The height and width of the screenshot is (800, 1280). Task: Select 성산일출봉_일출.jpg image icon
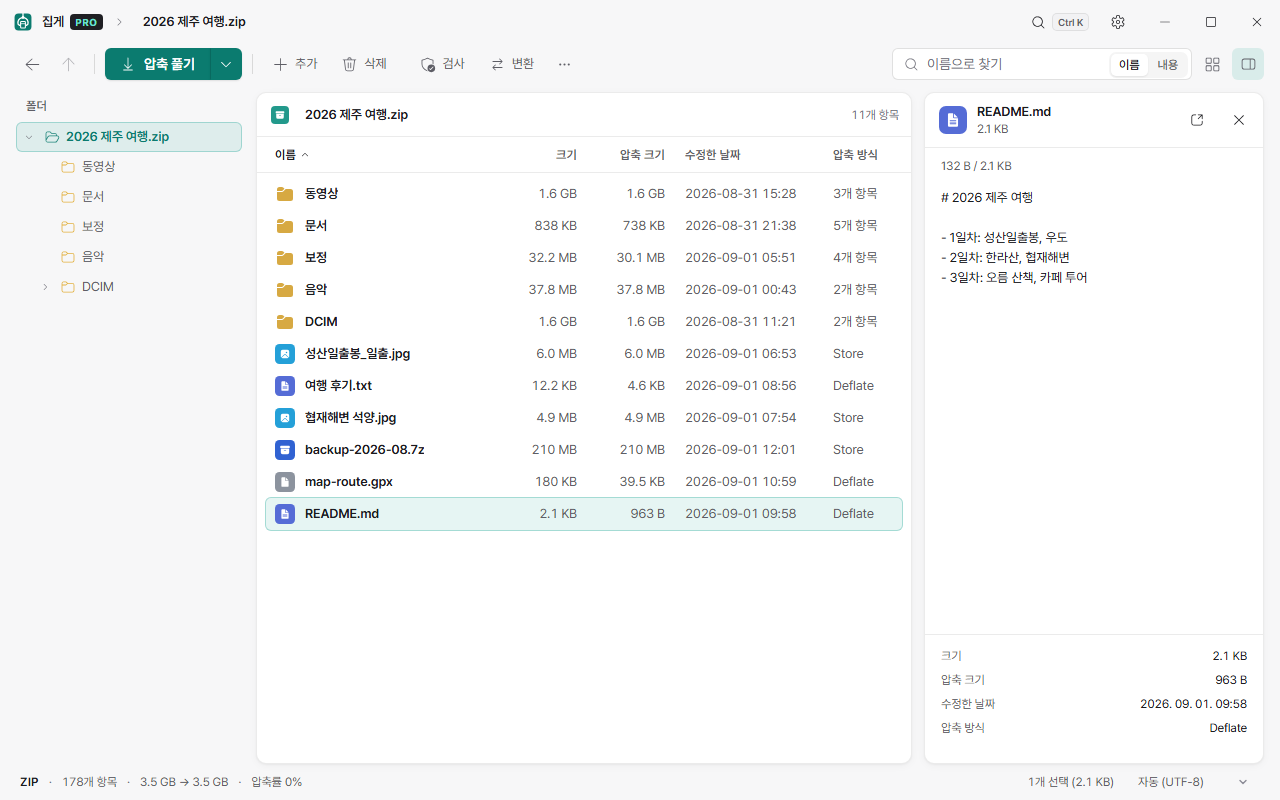click(x=285, y=354)
